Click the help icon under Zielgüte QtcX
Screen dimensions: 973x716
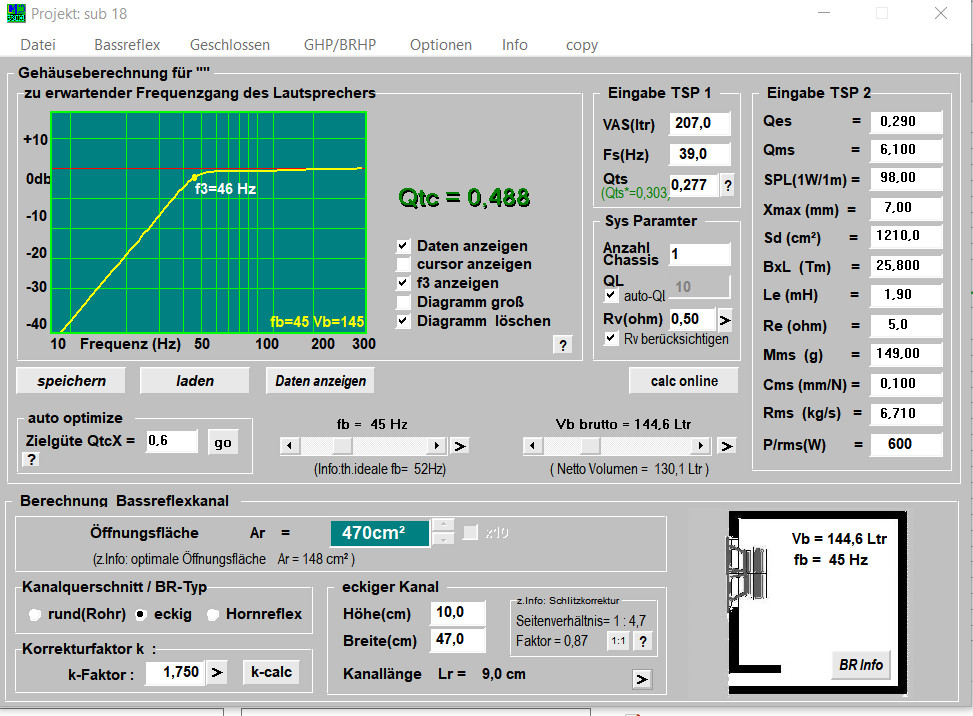pos(31,459)
